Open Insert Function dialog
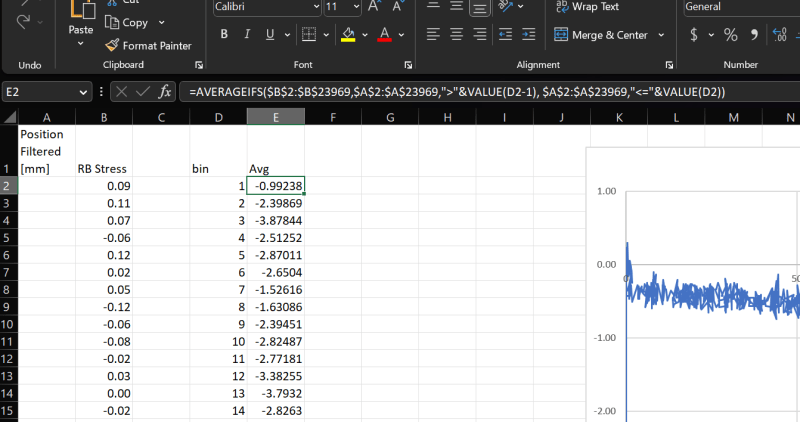This screenshot has height=422, width=800. (x=164, y=92)
